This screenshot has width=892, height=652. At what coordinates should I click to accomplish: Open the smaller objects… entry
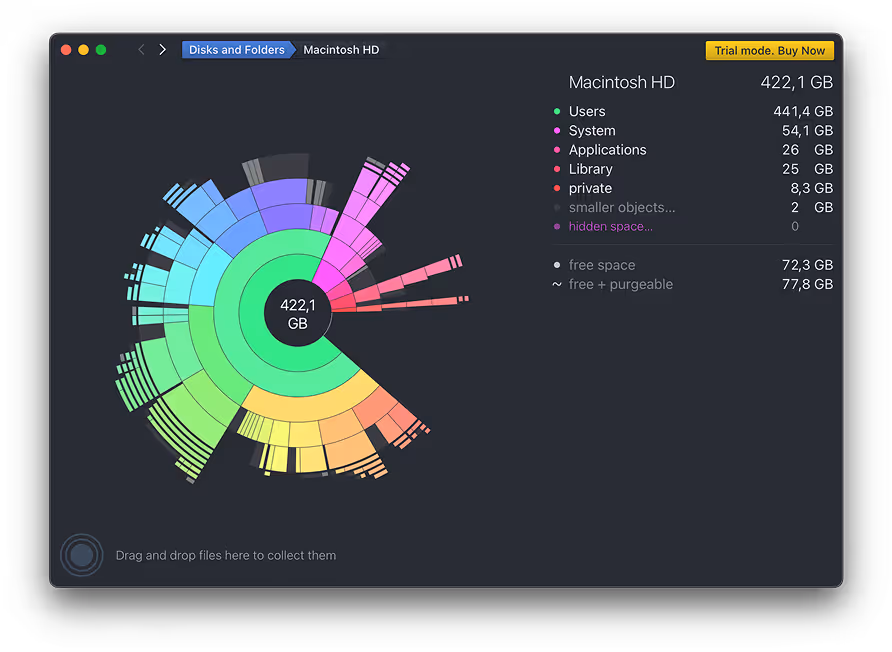[x=693, y=207]
